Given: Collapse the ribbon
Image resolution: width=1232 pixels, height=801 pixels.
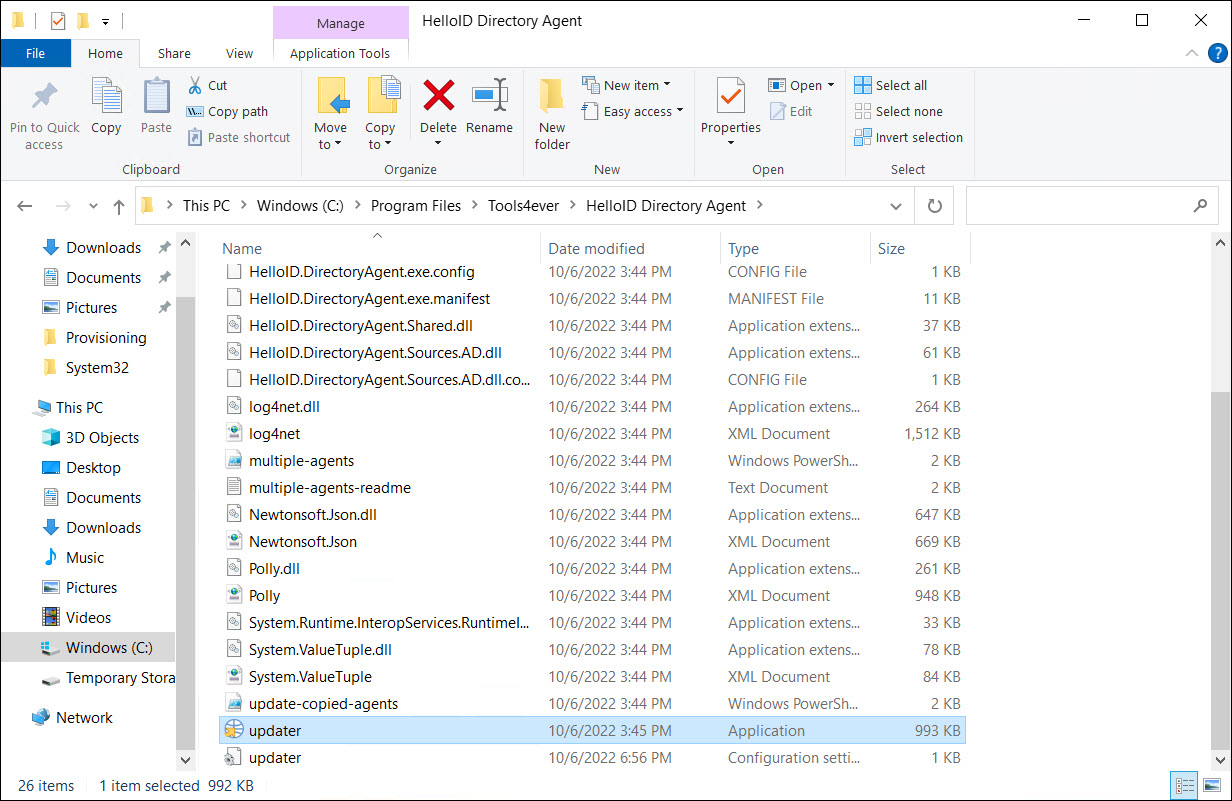Looking at the screenshot, I should click(x=1191, y=53).
